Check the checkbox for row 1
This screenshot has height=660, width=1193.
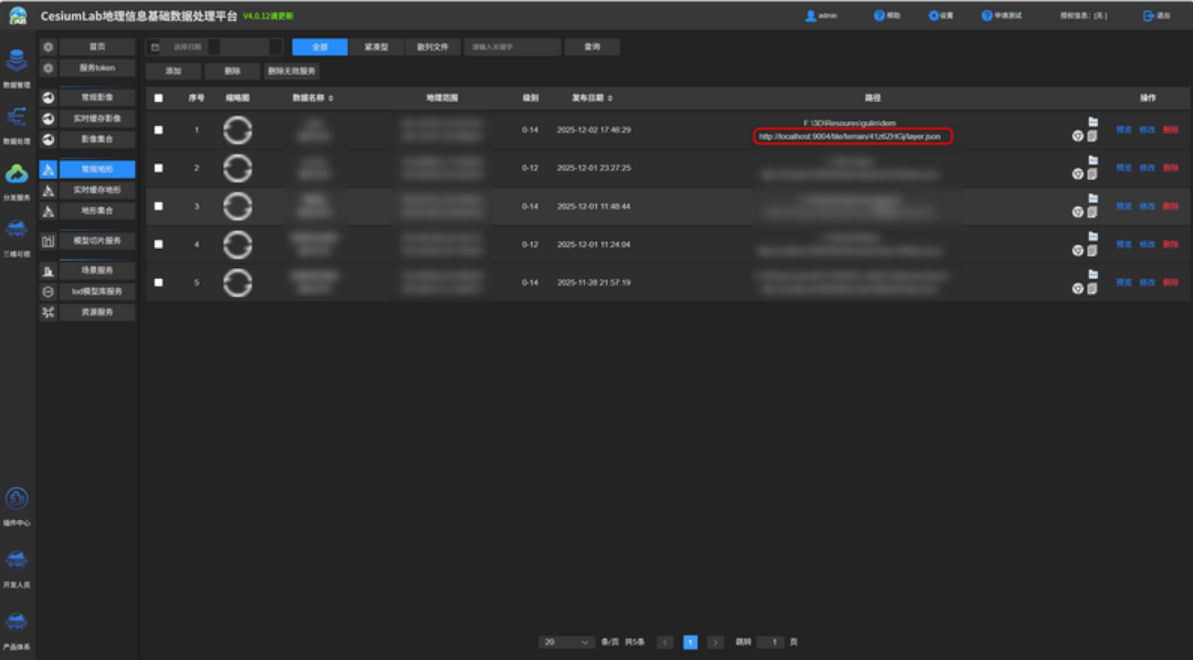click(x=158, y=130)
